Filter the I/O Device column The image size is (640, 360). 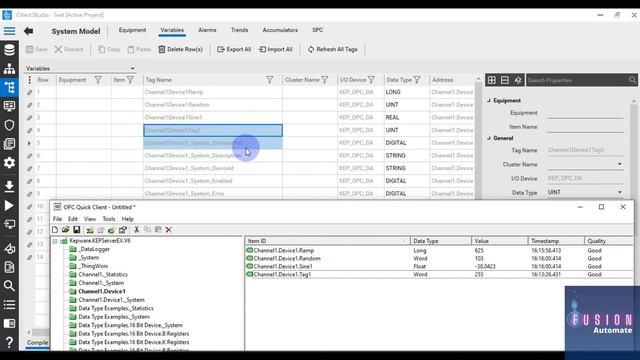coord(371,80)
